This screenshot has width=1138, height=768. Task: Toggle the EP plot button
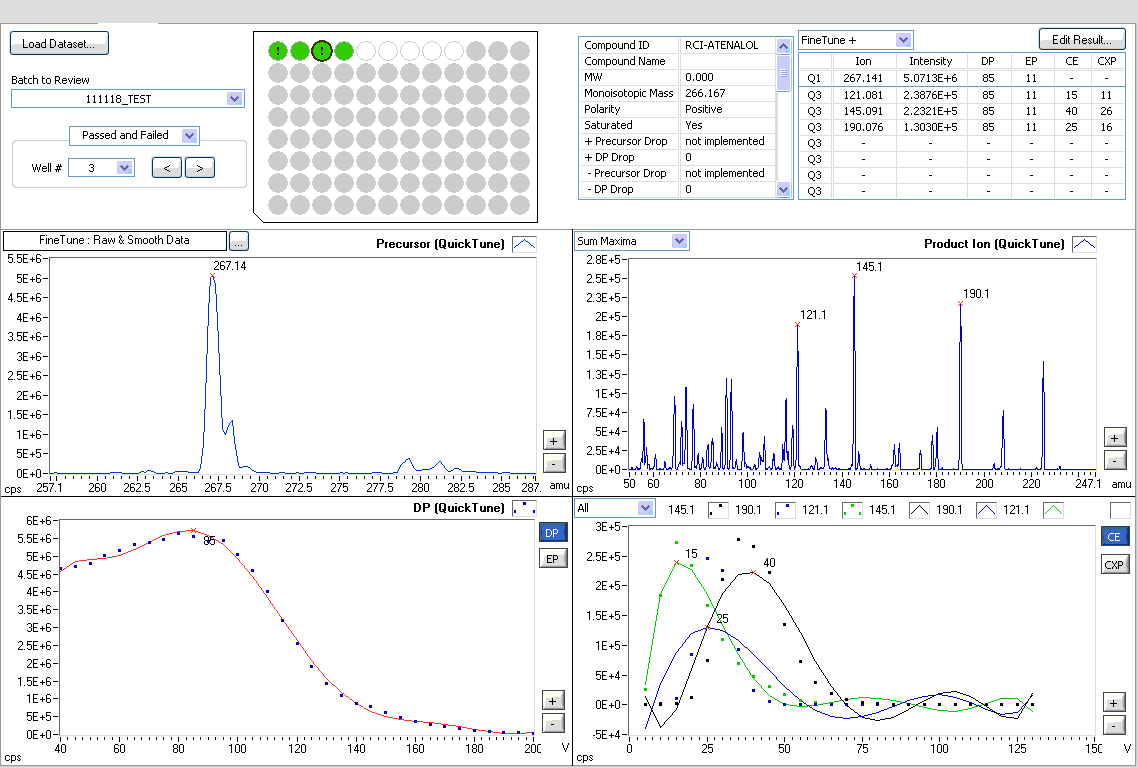pos(552,558)
